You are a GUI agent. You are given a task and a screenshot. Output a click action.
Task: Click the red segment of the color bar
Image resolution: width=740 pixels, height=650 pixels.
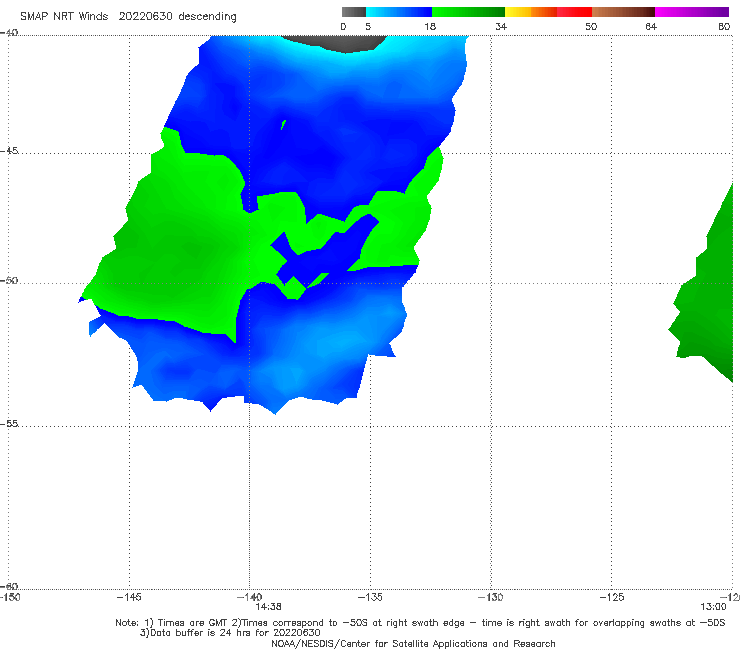pos(574,12)
